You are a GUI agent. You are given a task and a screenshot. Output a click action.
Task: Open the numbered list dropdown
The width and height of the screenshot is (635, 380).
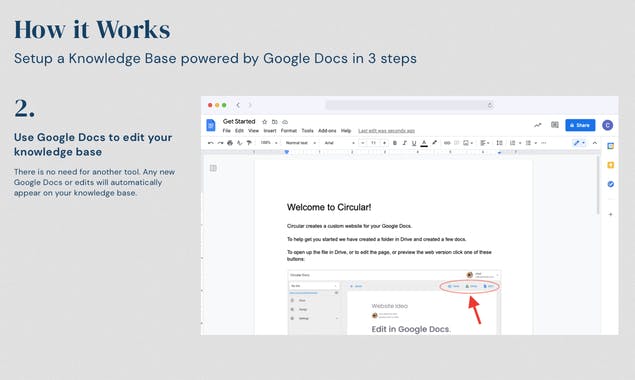click(x=515, y=143)
